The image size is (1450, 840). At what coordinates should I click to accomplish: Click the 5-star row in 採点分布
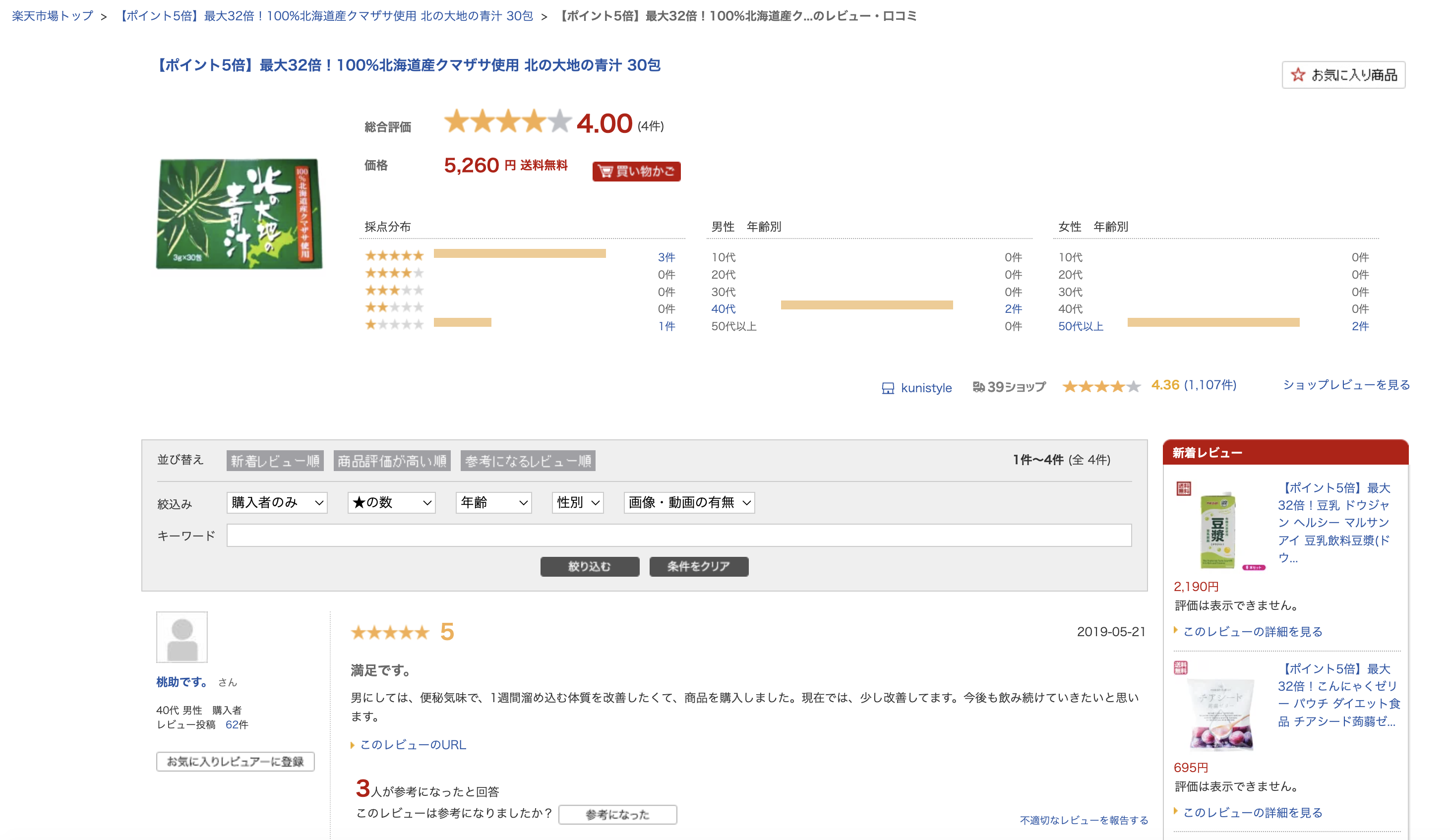pyautogui.click(x=521, y=256)
